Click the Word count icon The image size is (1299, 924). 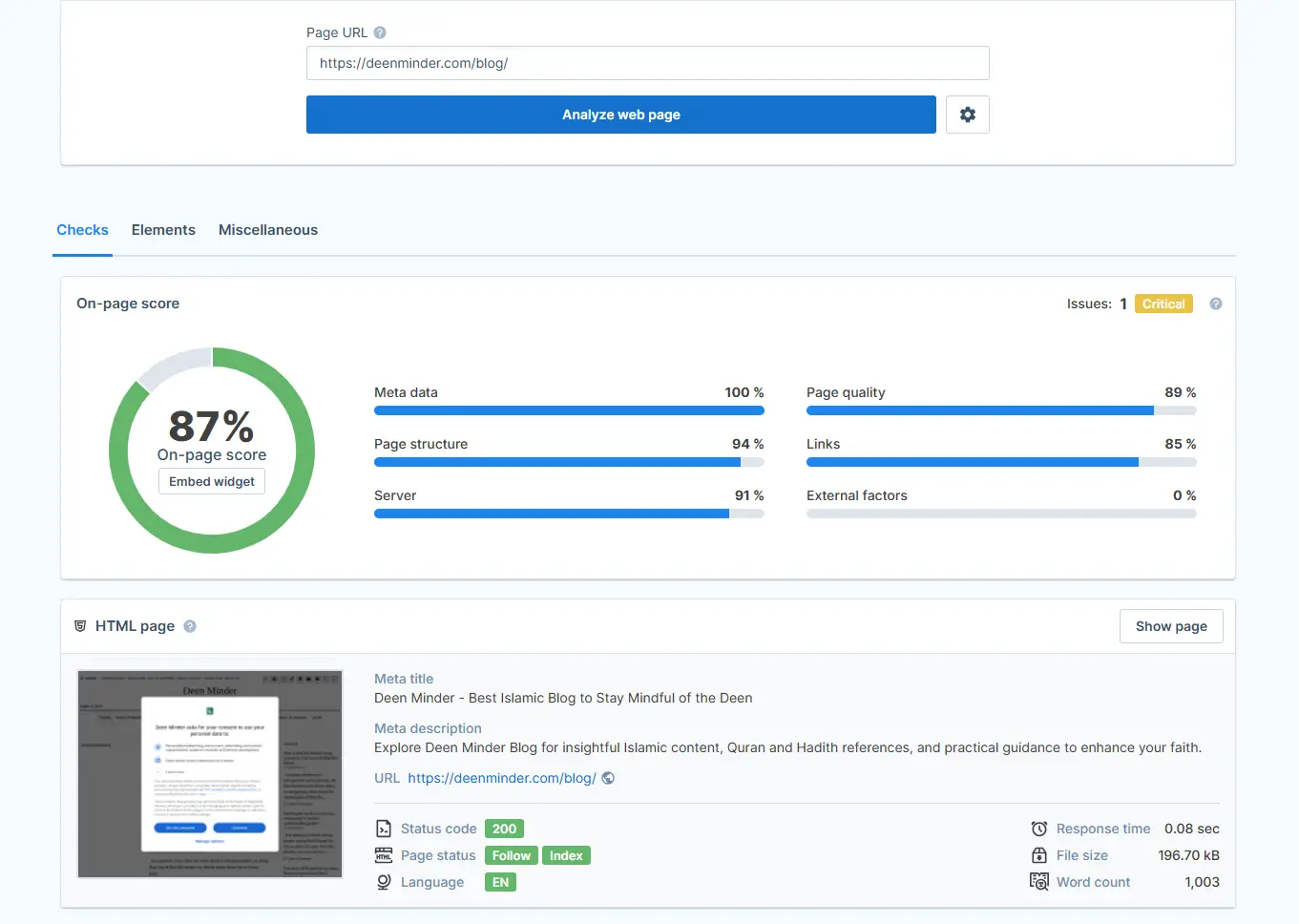pyautogui.click(x=1039, y=882)
